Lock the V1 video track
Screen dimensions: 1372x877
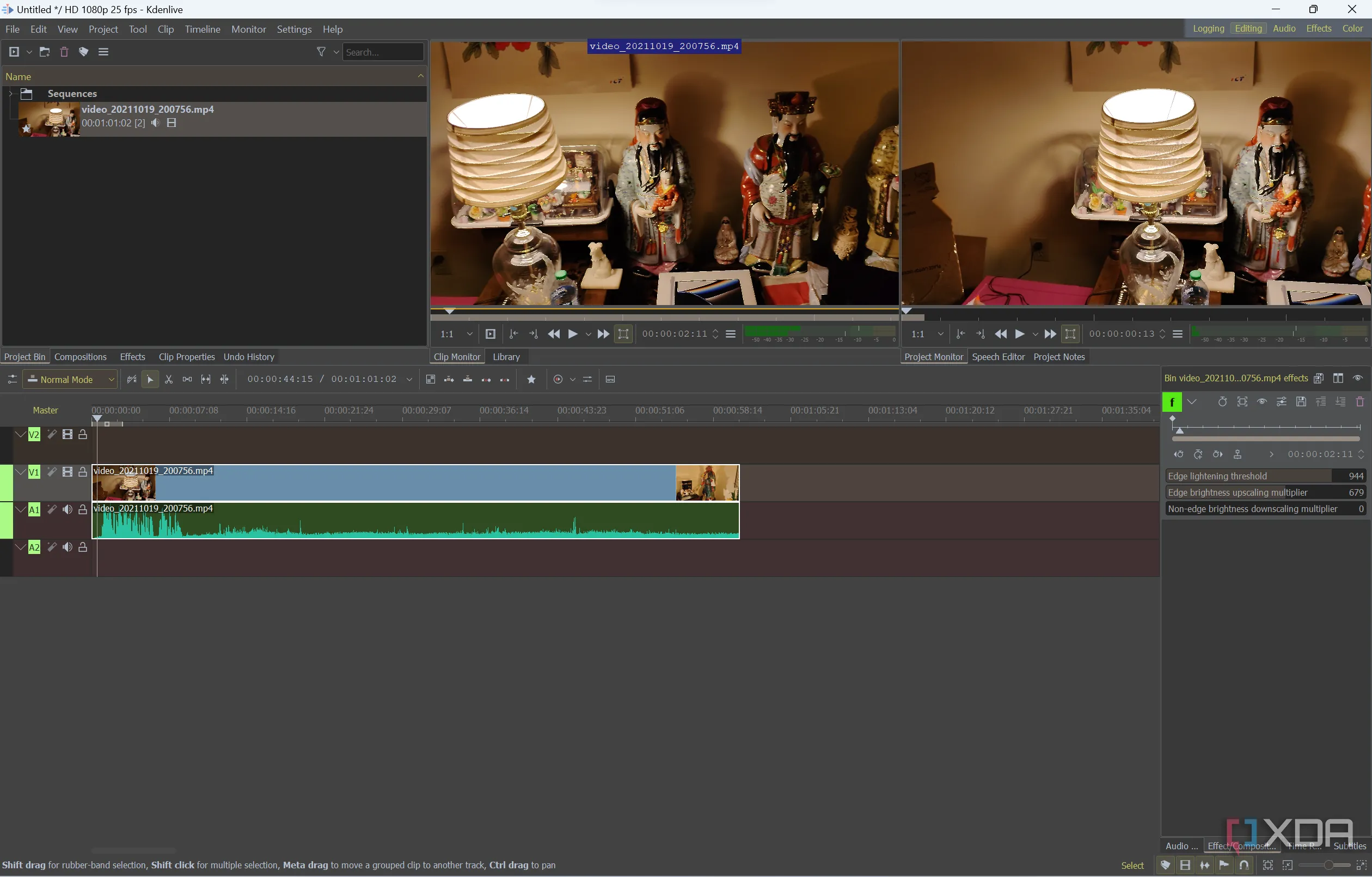click(83, 472)
